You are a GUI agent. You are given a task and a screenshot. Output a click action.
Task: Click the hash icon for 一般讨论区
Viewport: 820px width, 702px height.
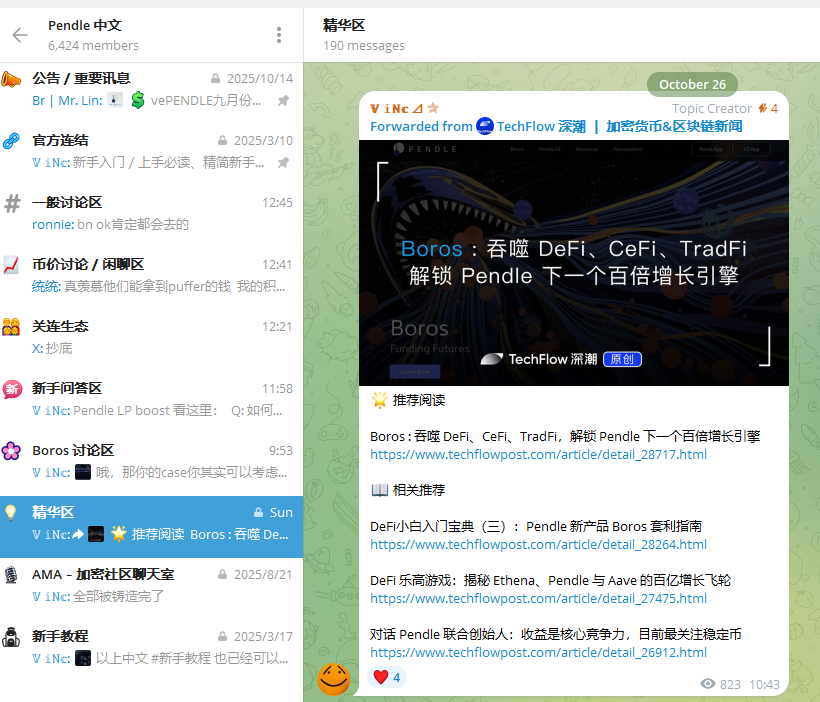pyautogui.click(x=12, y=203)
